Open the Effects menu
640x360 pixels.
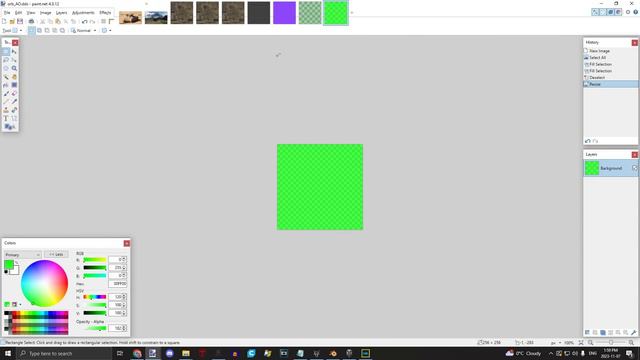tap(105, 13)
